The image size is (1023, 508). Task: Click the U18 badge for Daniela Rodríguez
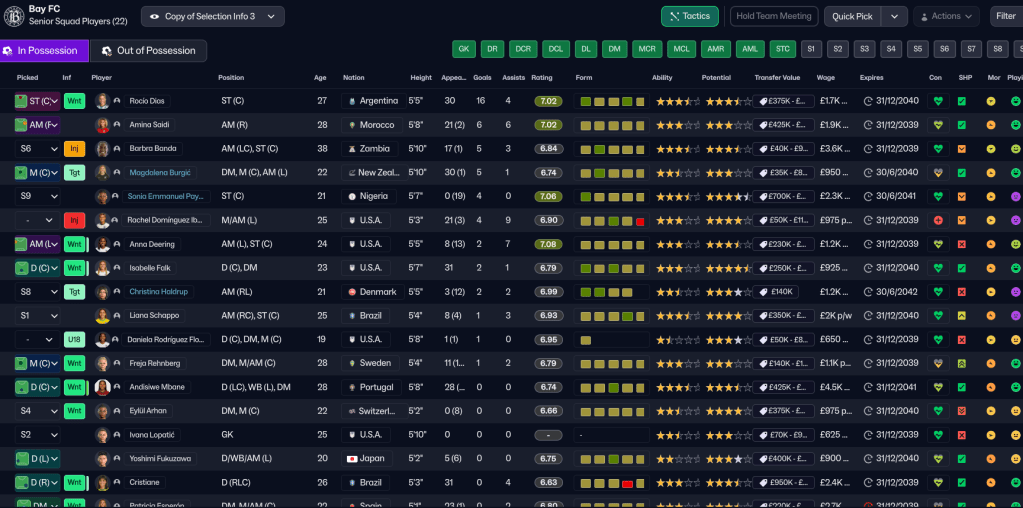coord(74,340)
